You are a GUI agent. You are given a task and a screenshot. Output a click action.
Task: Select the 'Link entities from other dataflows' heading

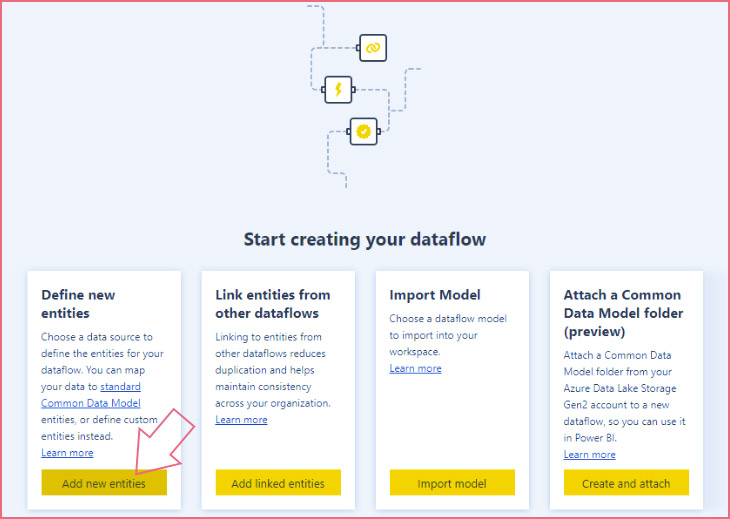[273, 304]
